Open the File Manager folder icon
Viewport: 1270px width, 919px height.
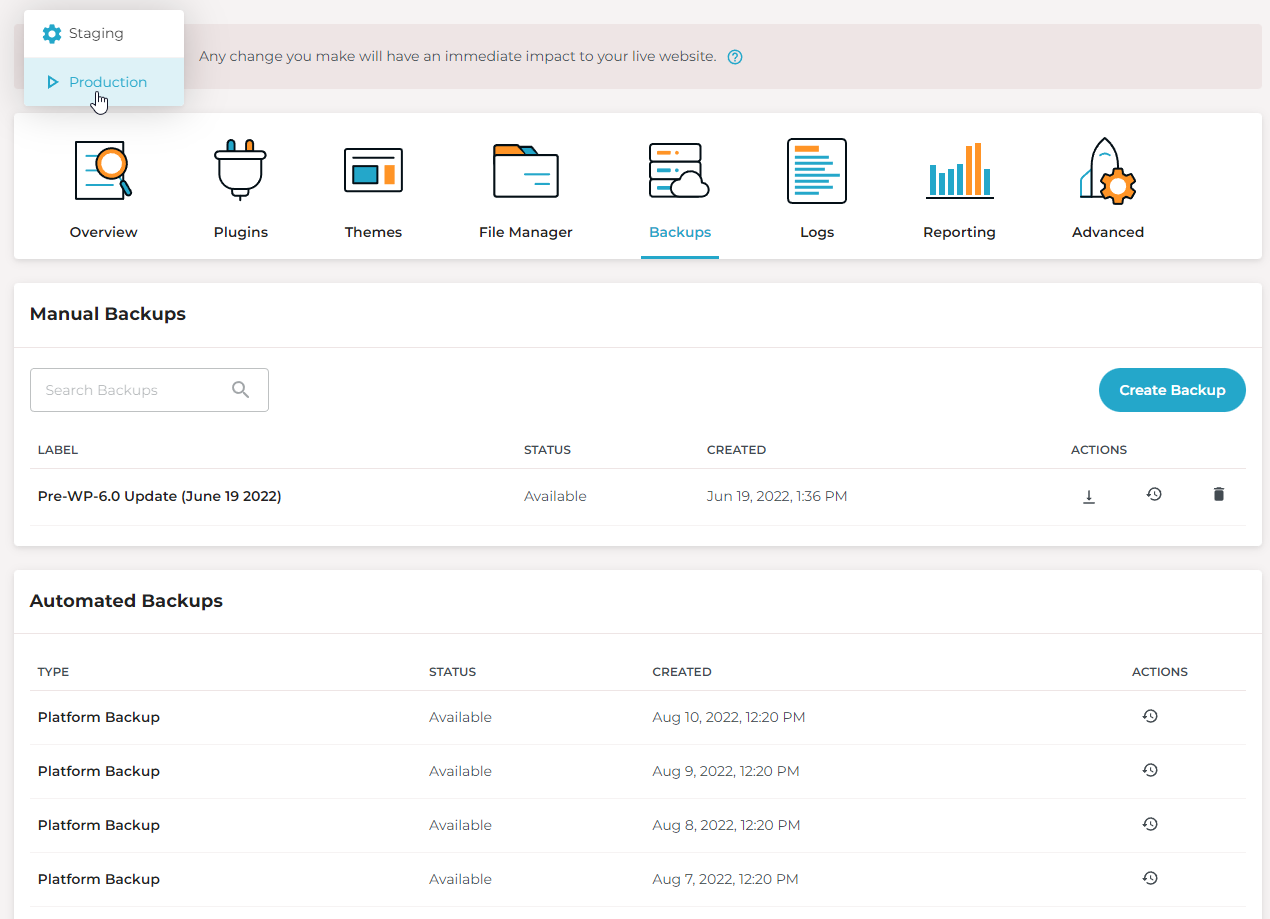click(x=526, y=171)
